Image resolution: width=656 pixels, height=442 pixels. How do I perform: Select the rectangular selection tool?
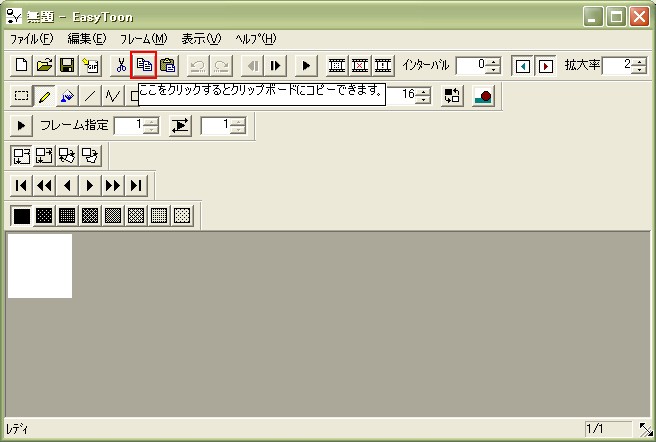[x=21, y=96]
